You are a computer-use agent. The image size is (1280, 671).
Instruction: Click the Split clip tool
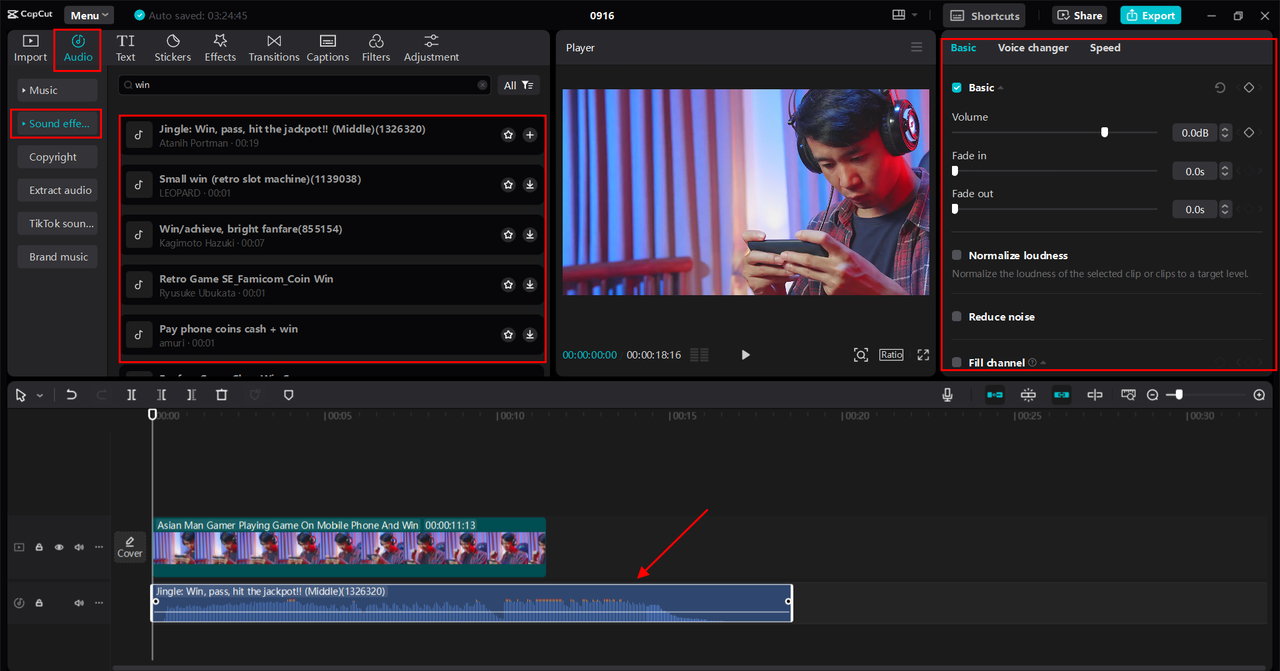point(132,395)
